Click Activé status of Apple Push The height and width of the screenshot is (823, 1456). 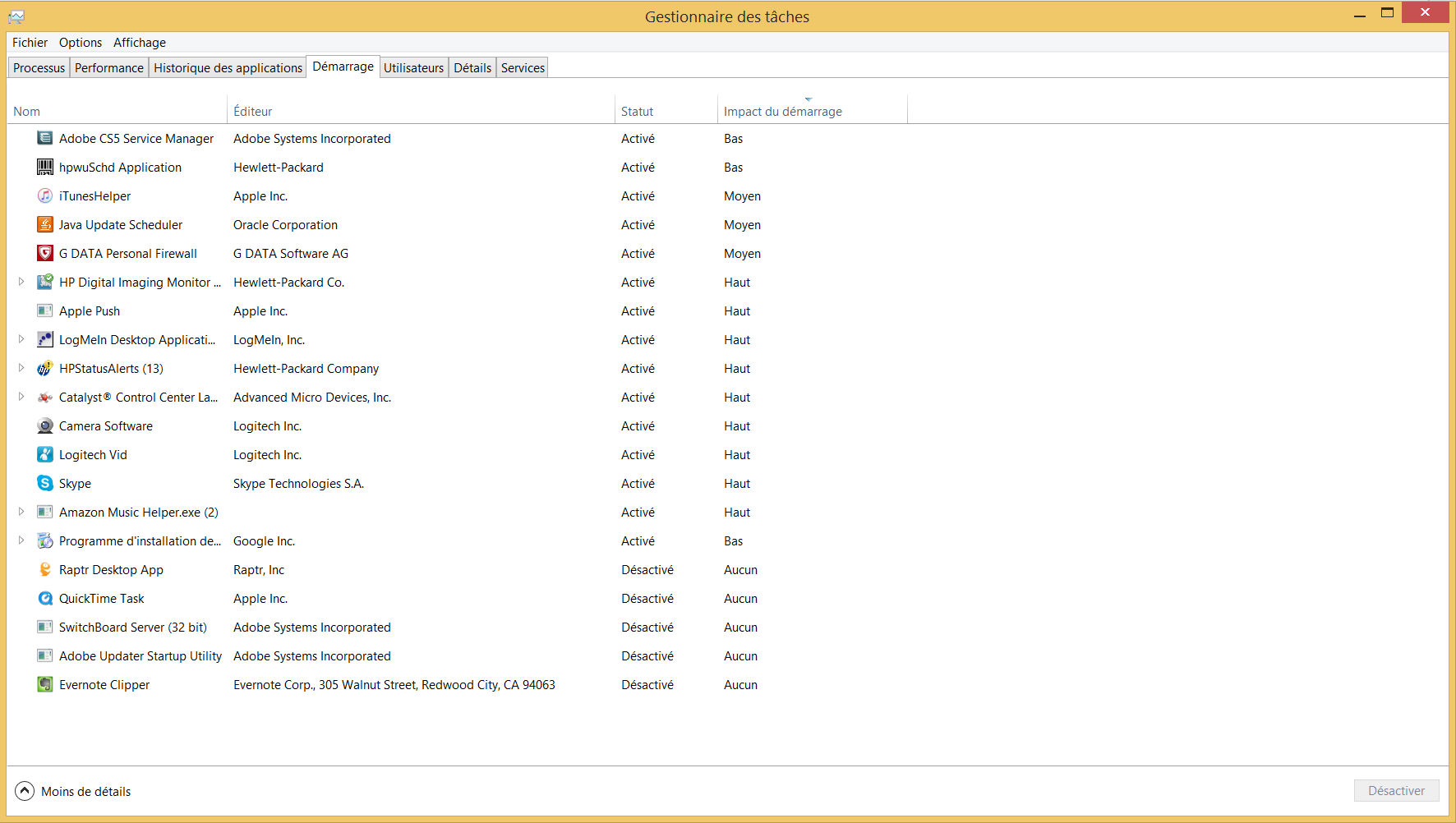638,310
